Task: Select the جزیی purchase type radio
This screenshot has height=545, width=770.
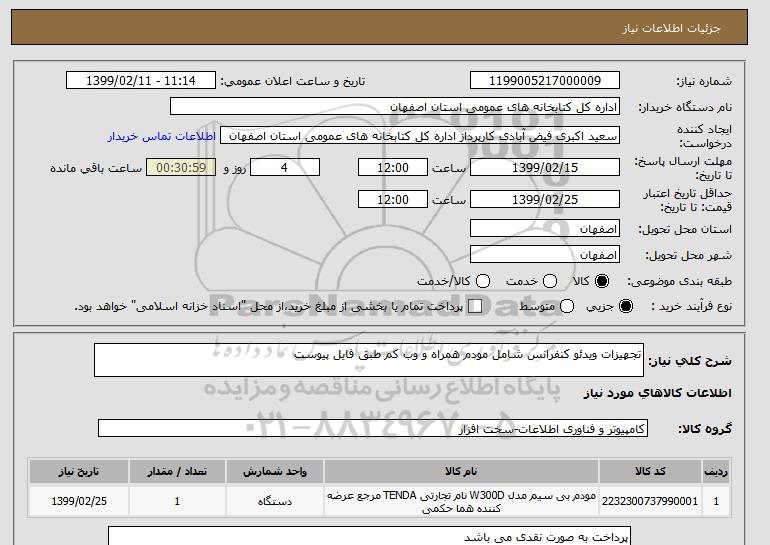Action: 626,306
